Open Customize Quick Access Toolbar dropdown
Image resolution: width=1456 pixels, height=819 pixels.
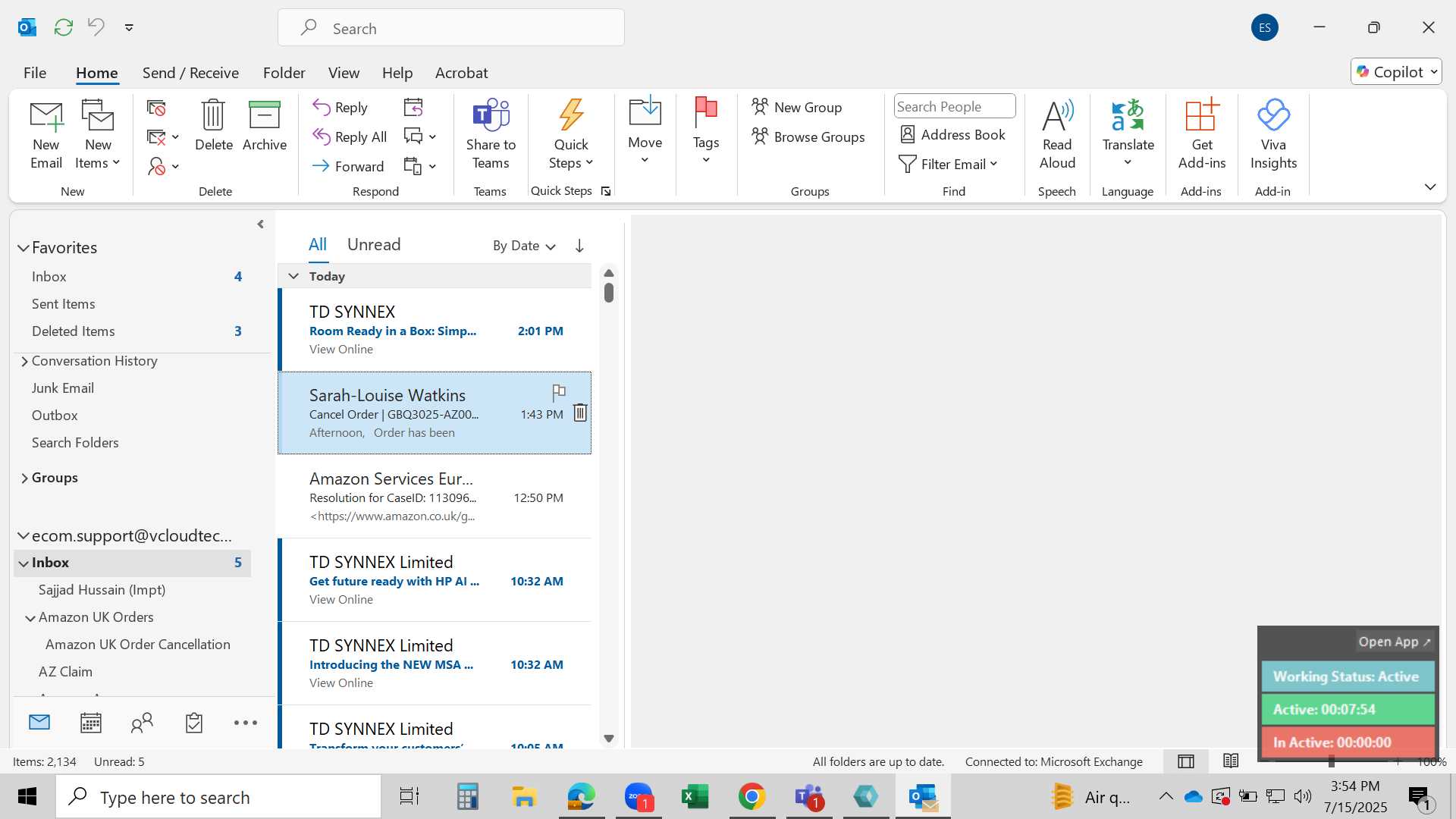(x=129, y=27)
